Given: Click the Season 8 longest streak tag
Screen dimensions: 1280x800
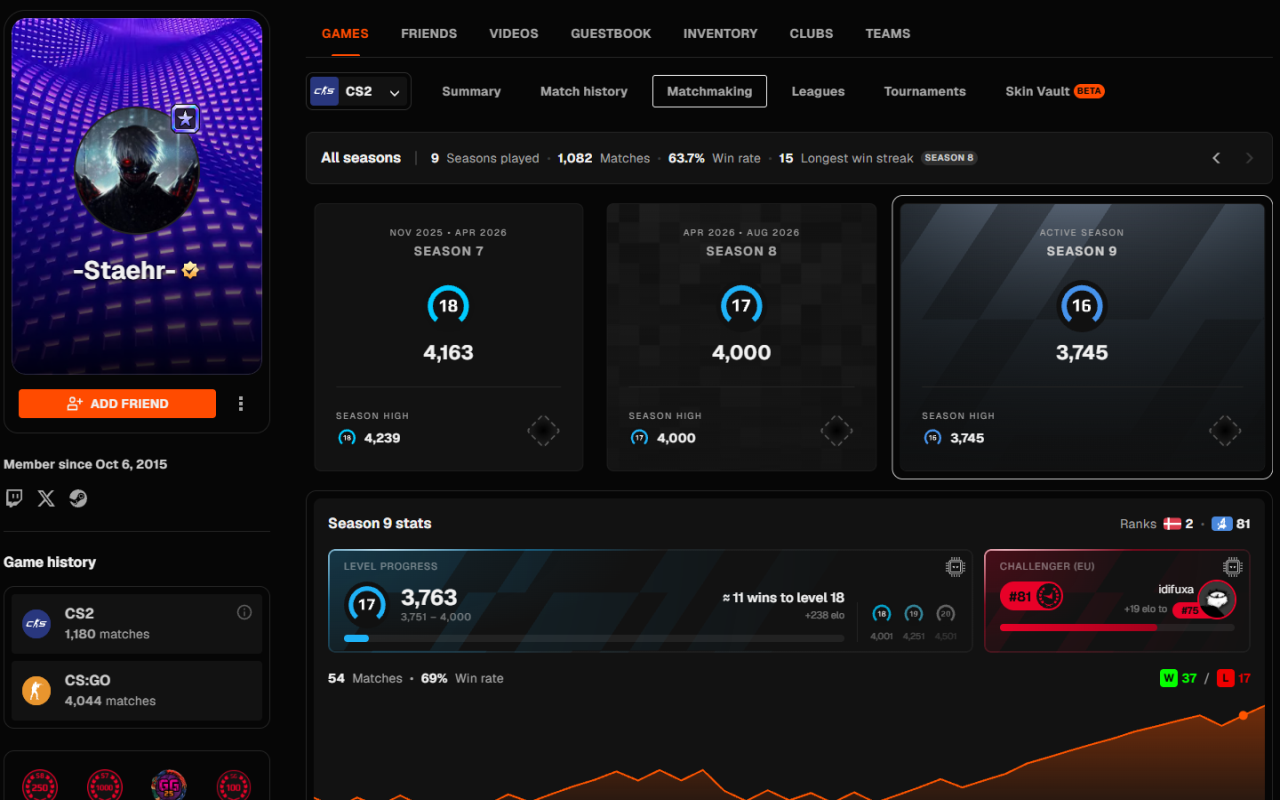Looking at the screenshot, I should (949, 158).
